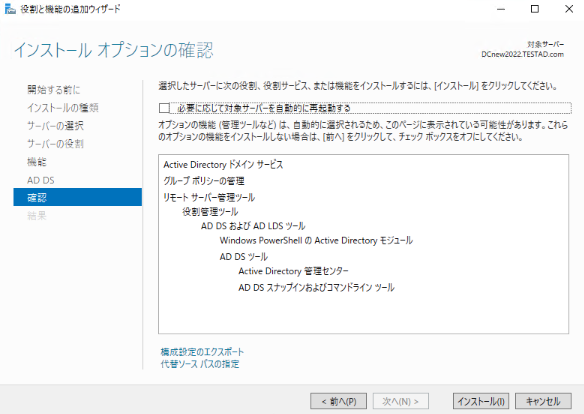This screenshot has height=414, width=584.
Task: Minimize the wizard window
Action: coord(501,9)
